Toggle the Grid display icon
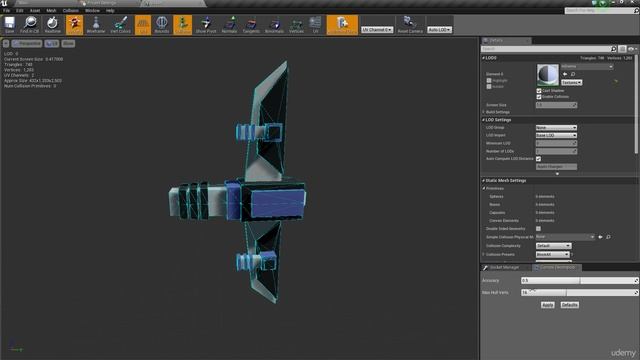The width and height of the screenshot is (640, 360). point(143,24)
